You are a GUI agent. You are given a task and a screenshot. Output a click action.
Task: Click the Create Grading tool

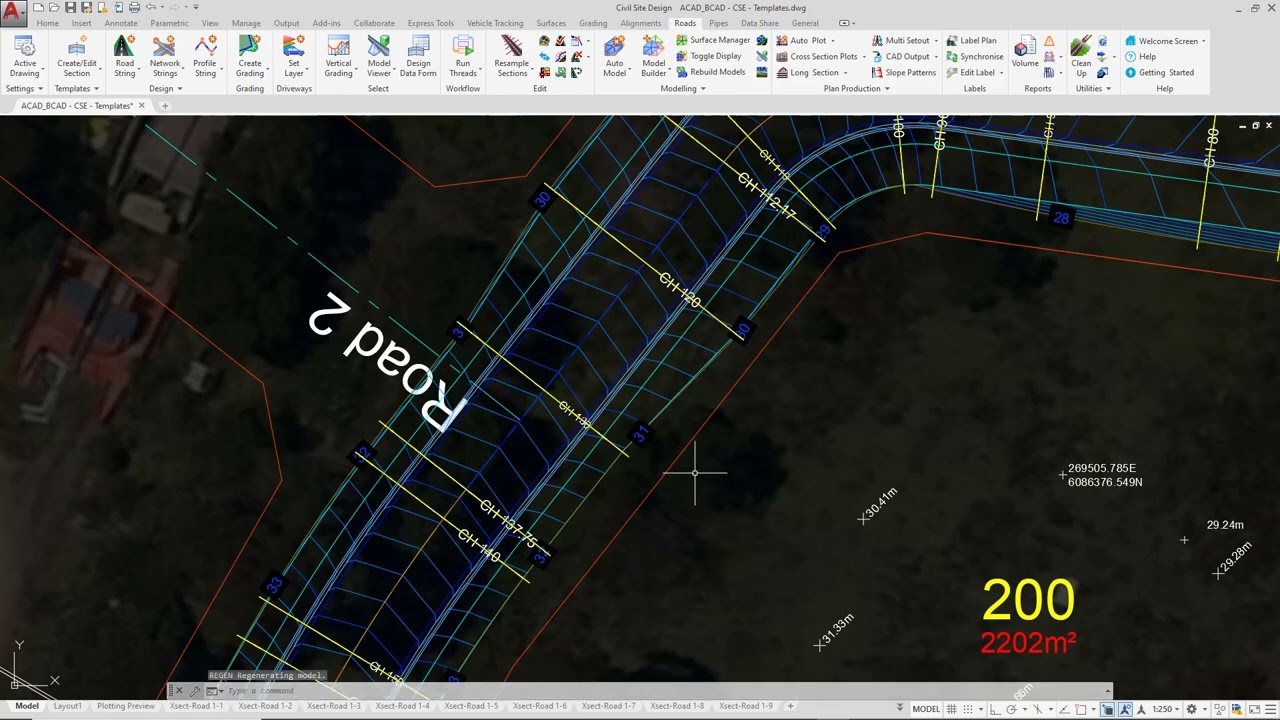point(250,56)
